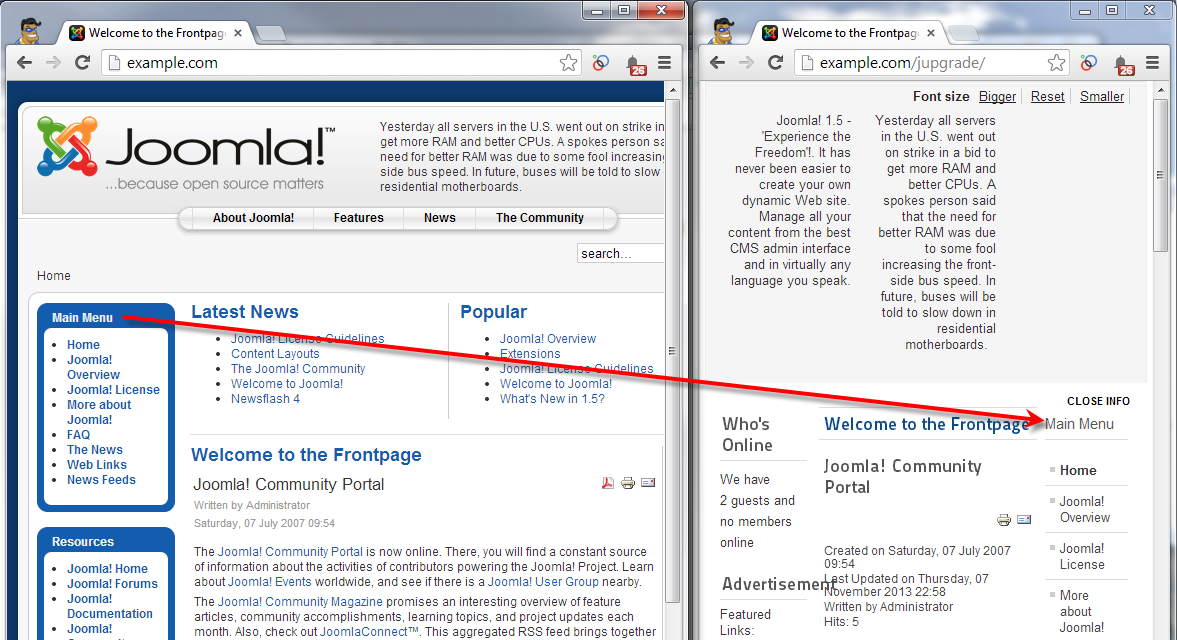
Task: Click back arrow in left example.com window
Action: (x=25, y=63)
